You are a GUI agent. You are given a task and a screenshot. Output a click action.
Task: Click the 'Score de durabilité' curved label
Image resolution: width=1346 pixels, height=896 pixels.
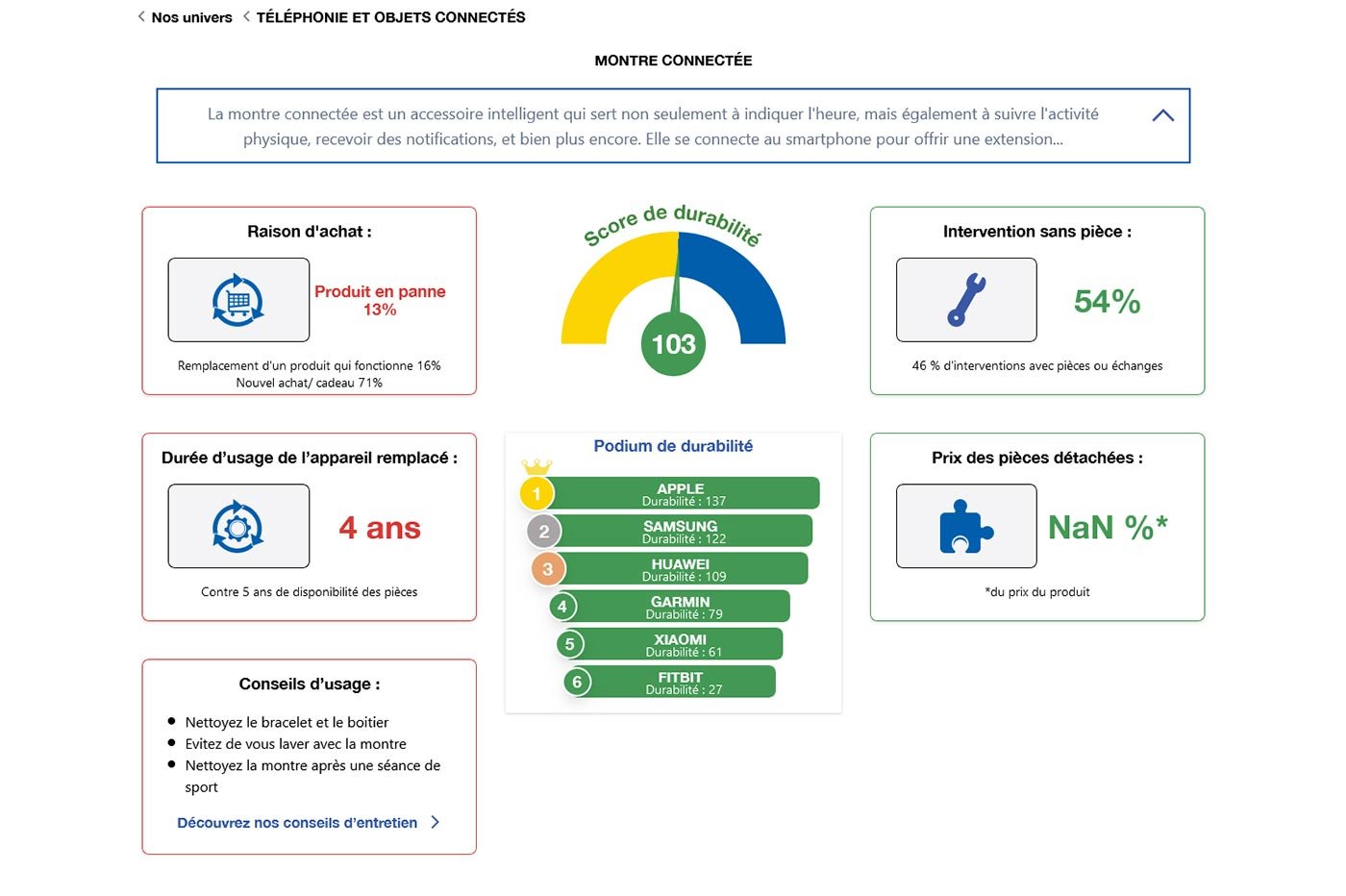coord(672,225)
